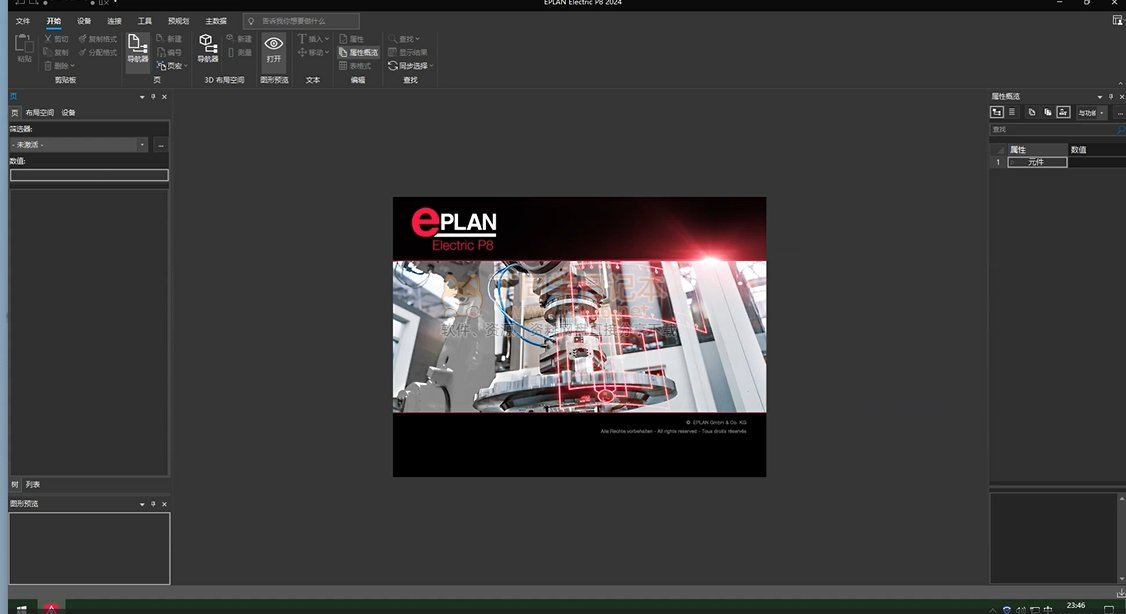This screenshot has height=614, width=1126.
Task: Pin the 页 navigator panel
Action: (x=153, y=97)
